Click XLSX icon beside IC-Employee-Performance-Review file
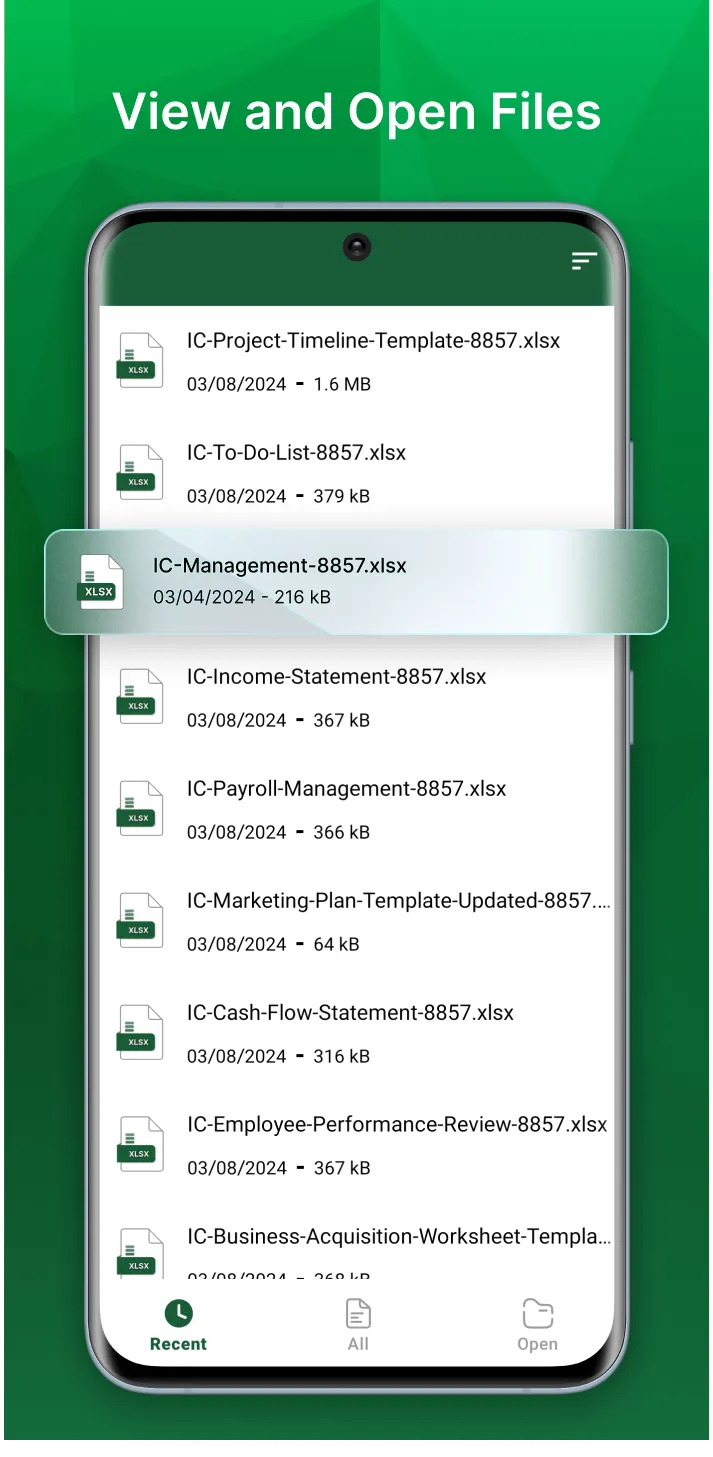Screen dimensions: 713x1457 (139, 1145)
